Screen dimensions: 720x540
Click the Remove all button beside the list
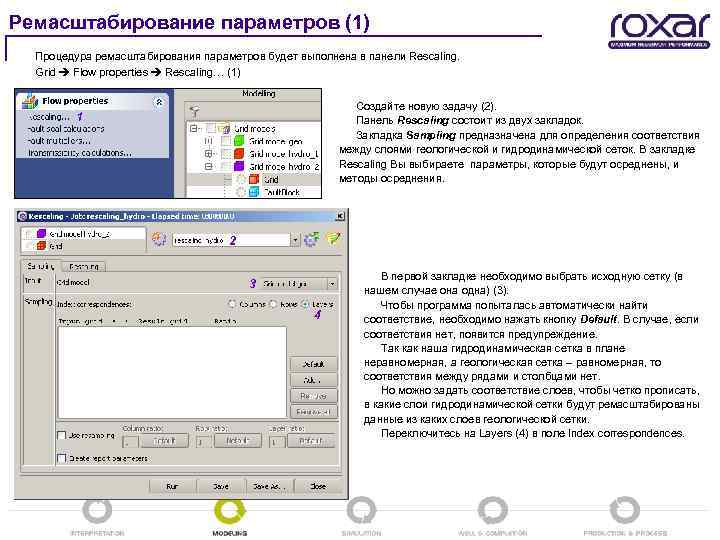coord(314,412)
